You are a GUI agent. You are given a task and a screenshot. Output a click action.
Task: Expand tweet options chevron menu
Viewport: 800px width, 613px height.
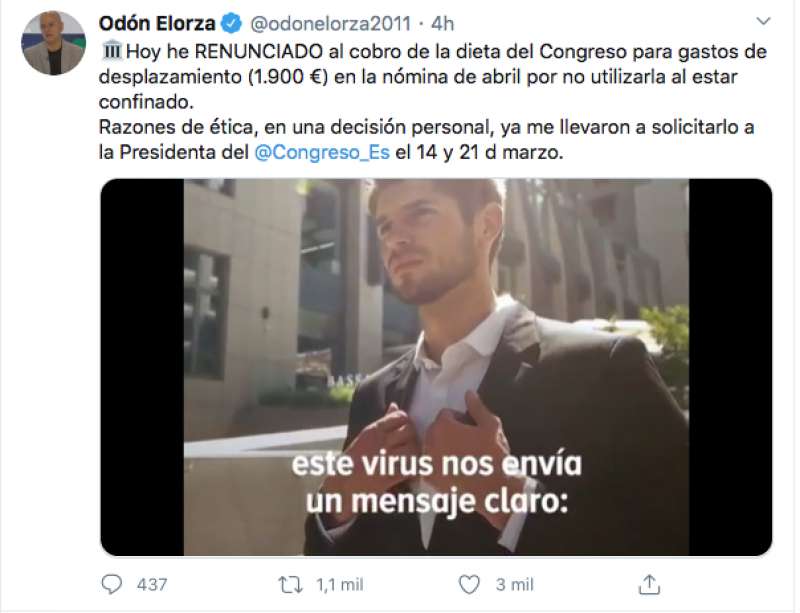click(763, 21)
